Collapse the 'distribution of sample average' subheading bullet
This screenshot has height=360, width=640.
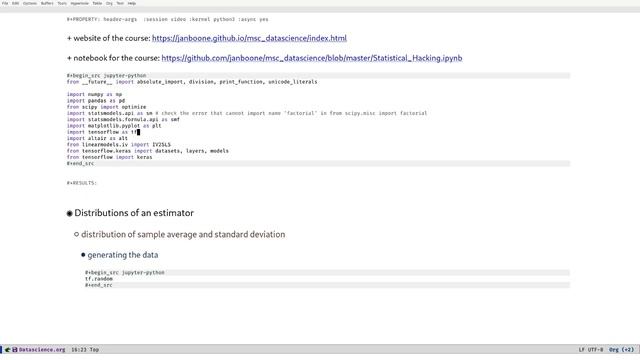pos(76,234)
